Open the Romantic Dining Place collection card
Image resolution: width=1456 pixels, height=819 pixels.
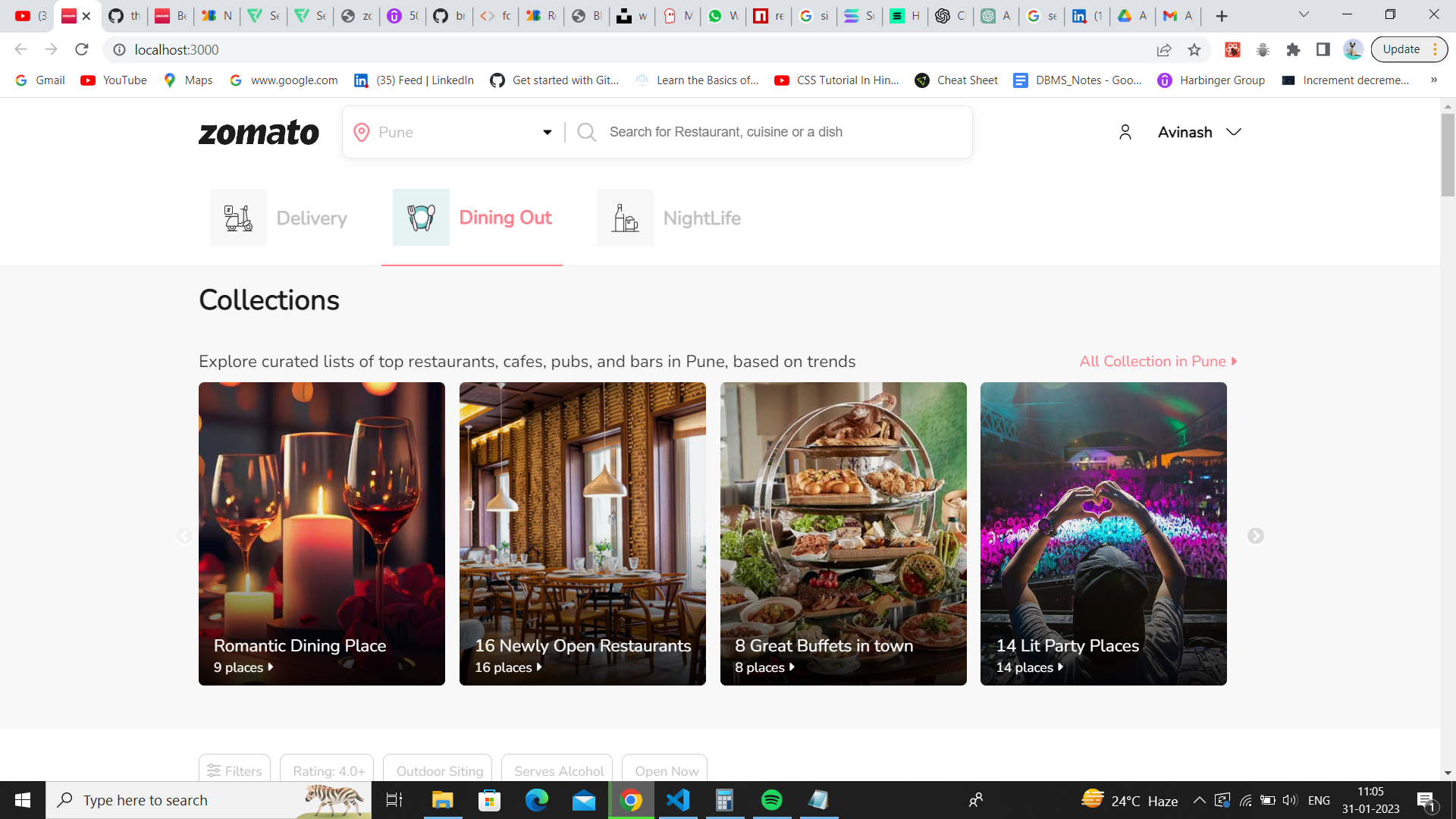pos(321,533)
